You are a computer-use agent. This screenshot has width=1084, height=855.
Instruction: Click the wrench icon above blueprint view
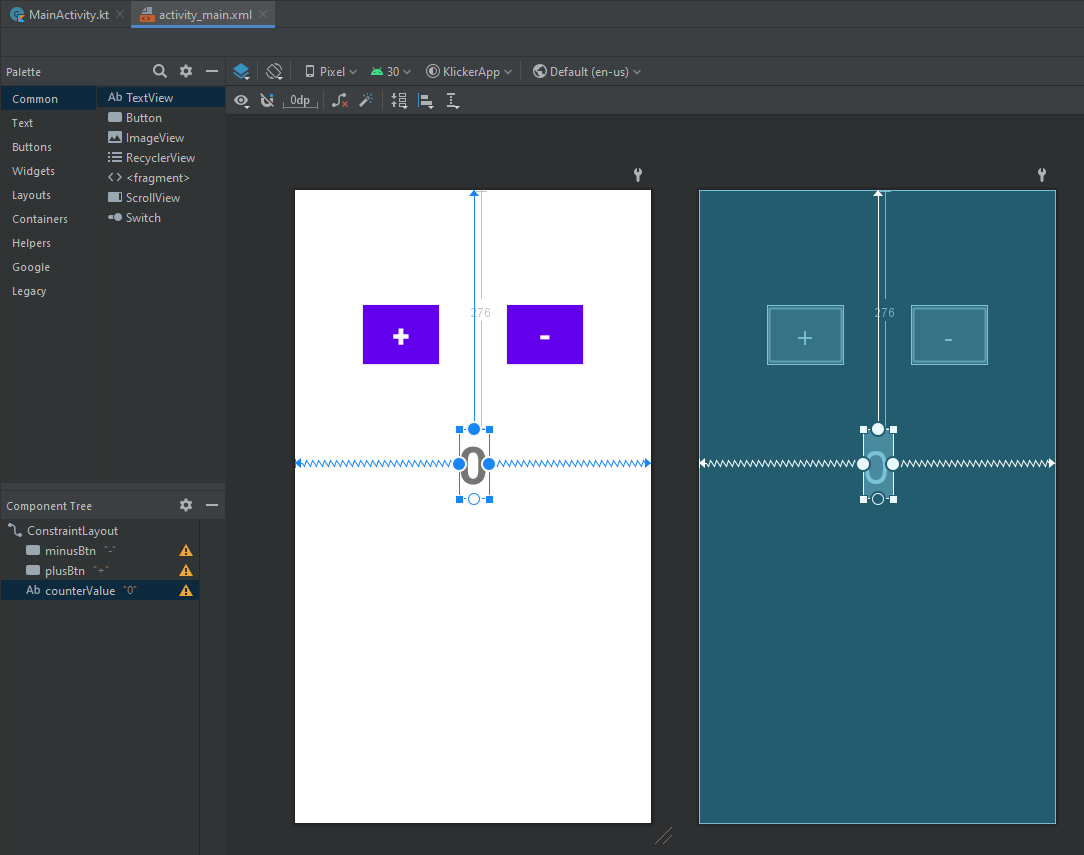(1042, 175)
